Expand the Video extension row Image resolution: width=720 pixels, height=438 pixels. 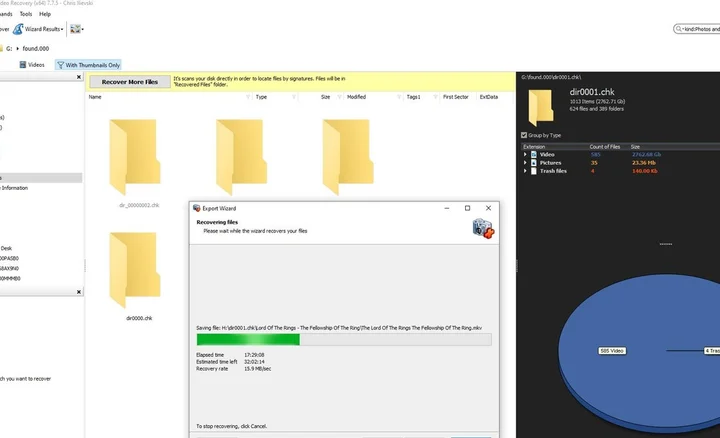tap(525, 155)
